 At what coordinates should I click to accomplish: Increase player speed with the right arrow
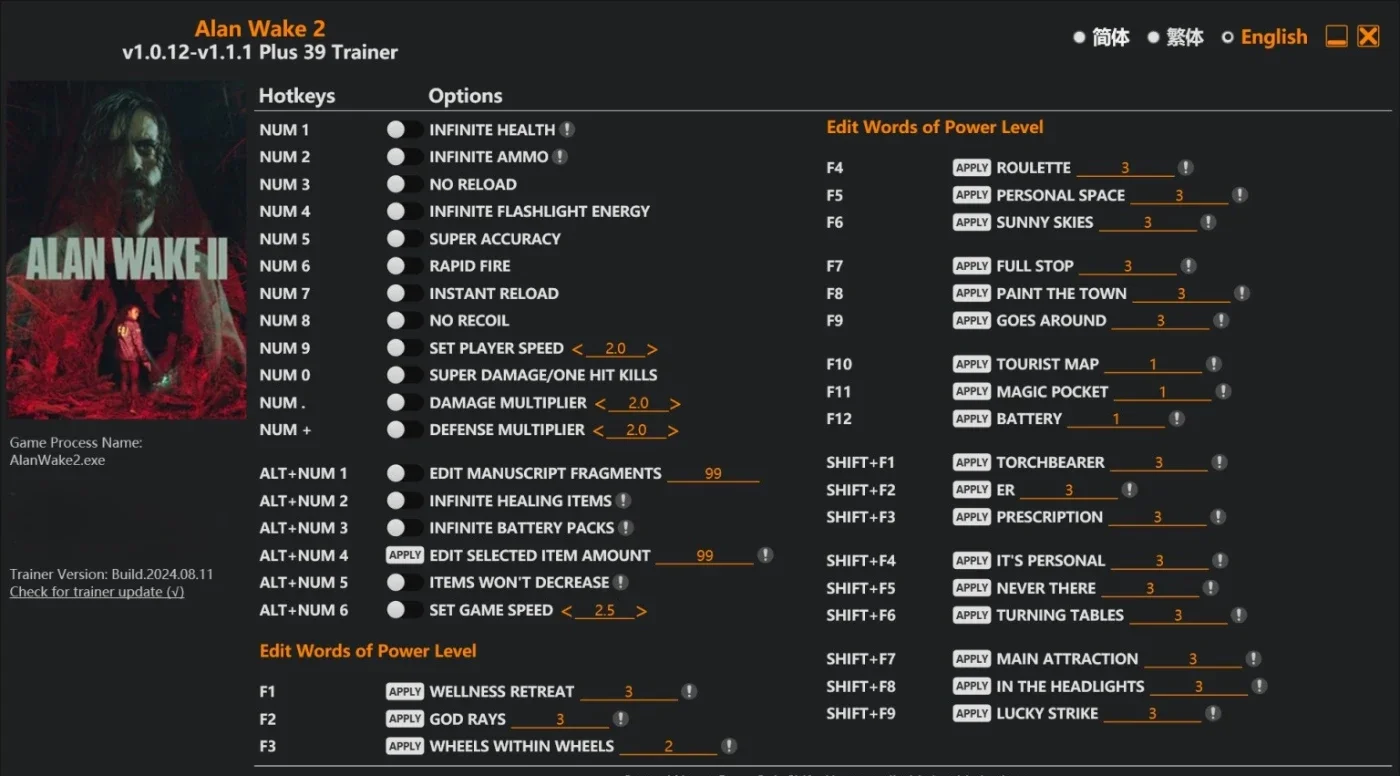(x=652, y=349)
